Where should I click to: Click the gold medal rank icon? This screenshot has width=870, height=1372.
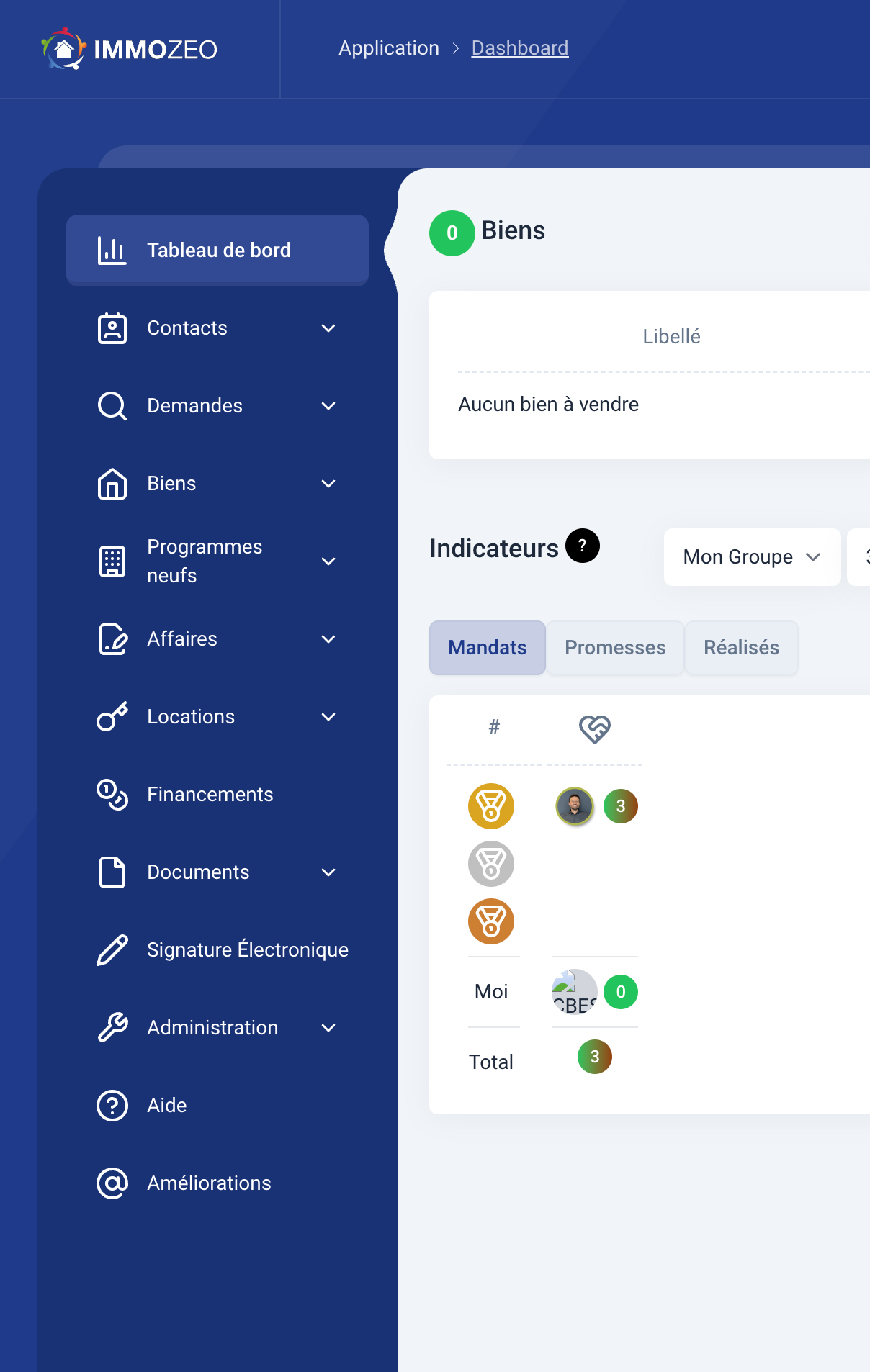(491, 806)
